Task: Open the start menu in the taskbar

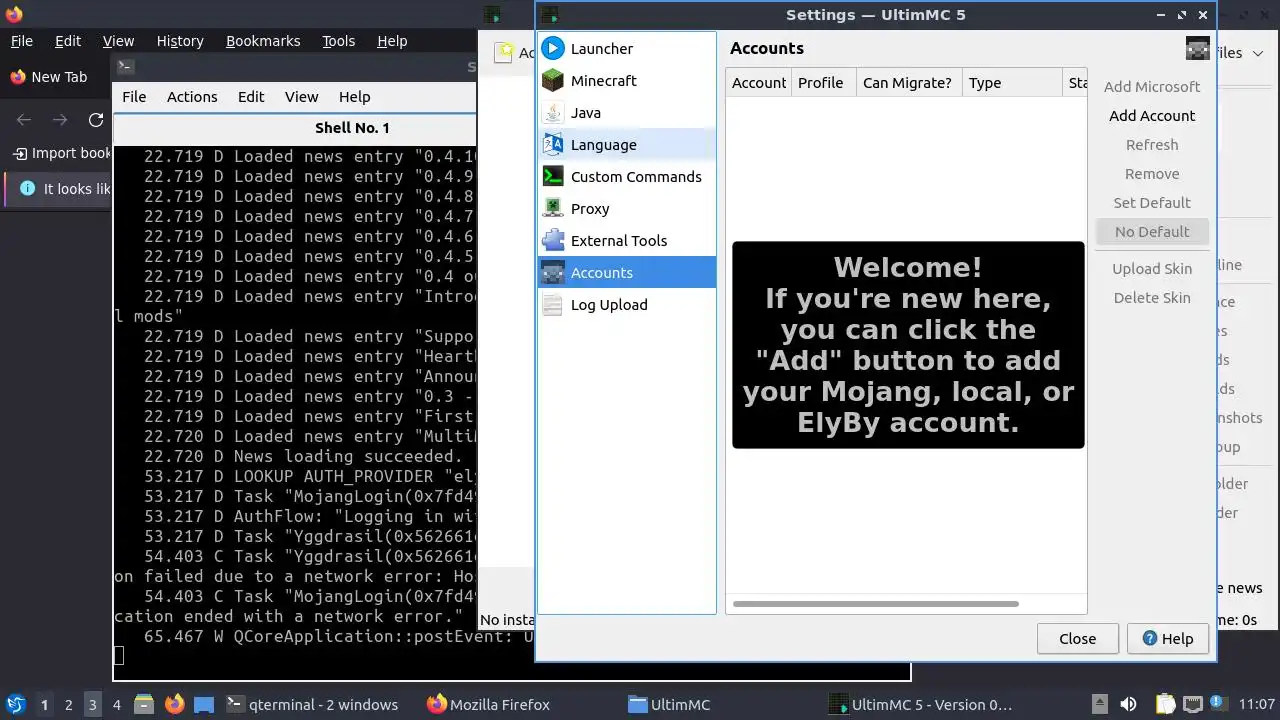Action: [15, 704]
